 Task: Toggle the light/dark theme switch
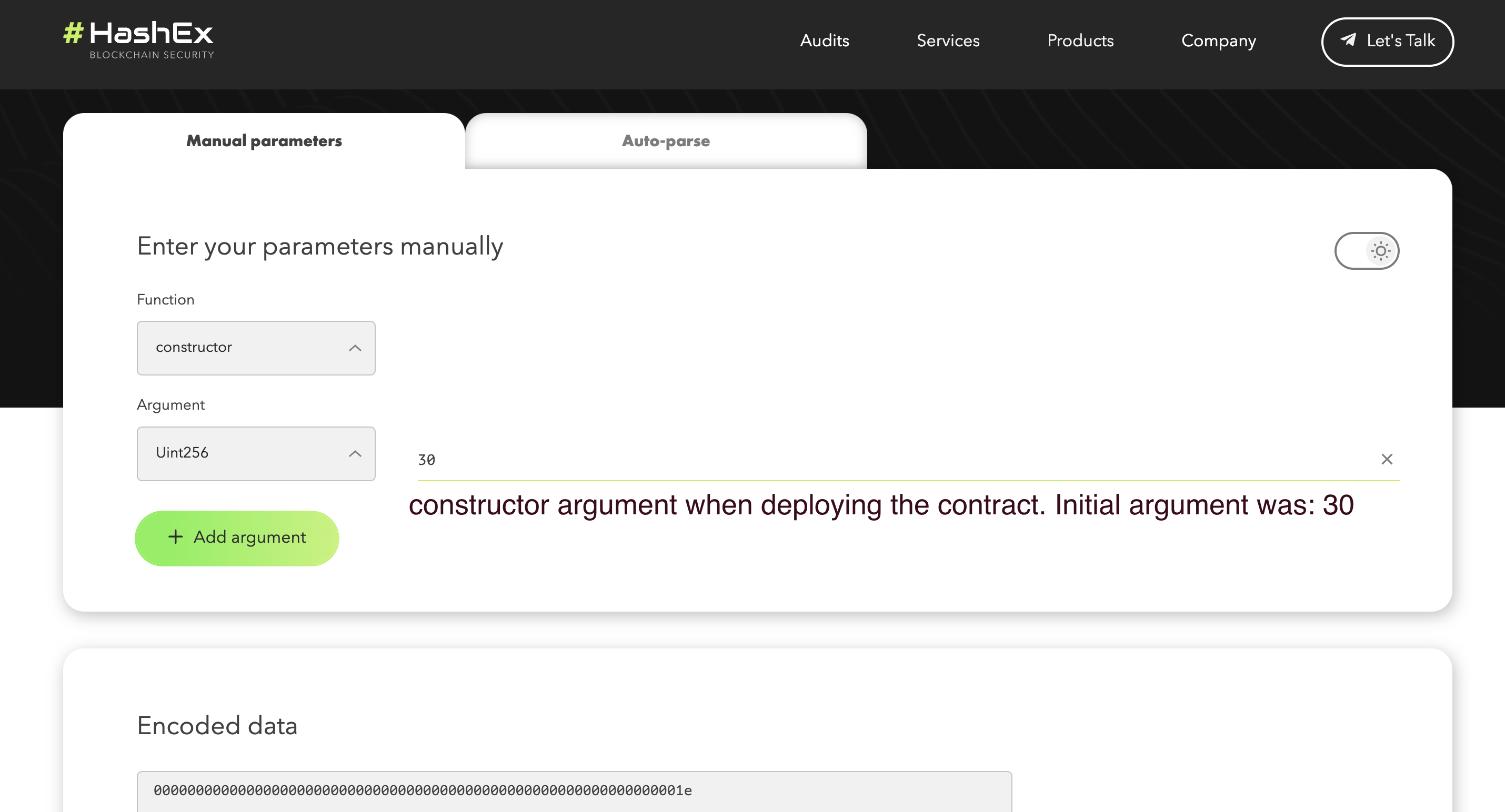coord(1366,251)
